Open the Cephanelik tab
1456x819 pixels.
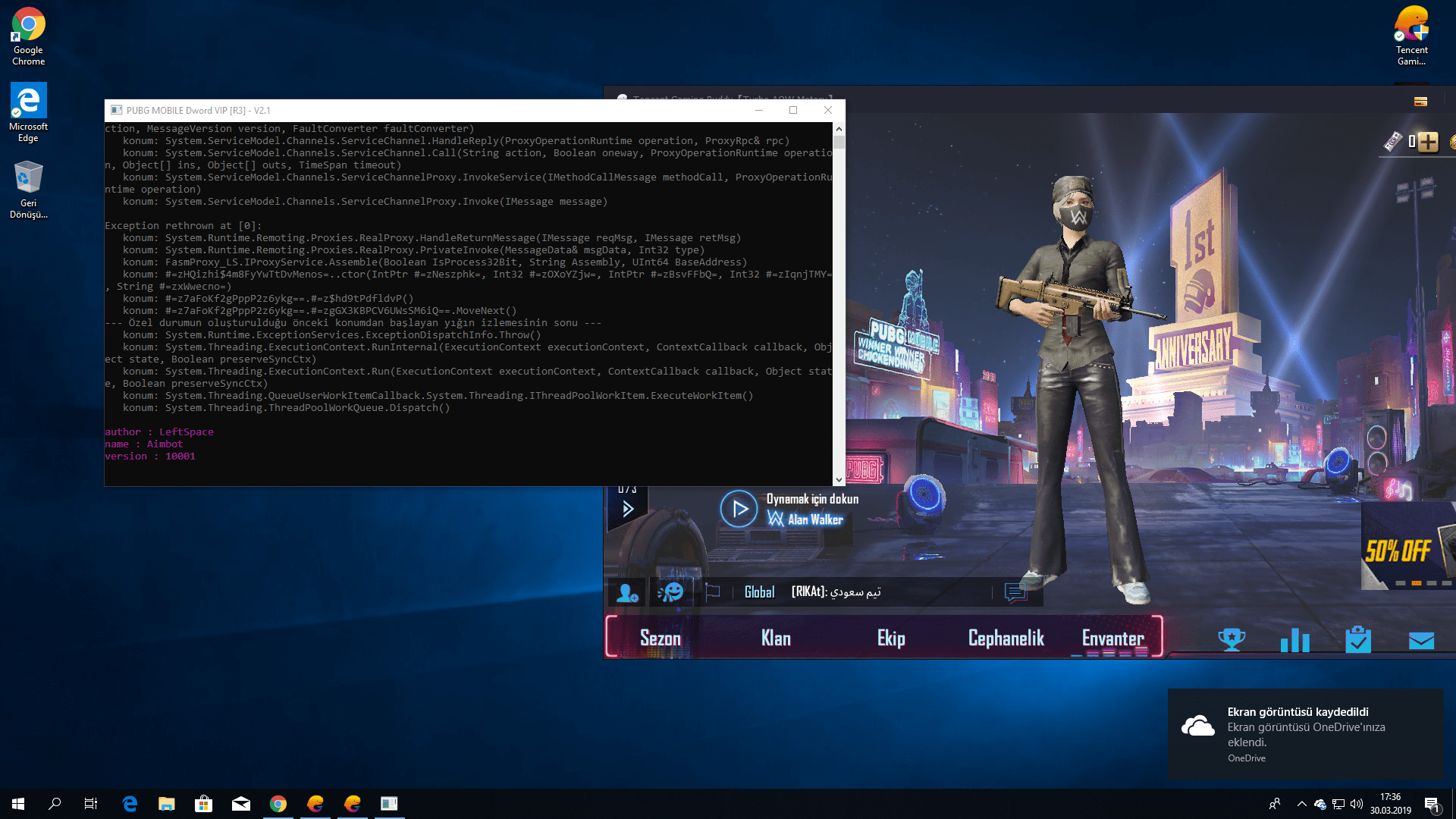[1006, 639]
